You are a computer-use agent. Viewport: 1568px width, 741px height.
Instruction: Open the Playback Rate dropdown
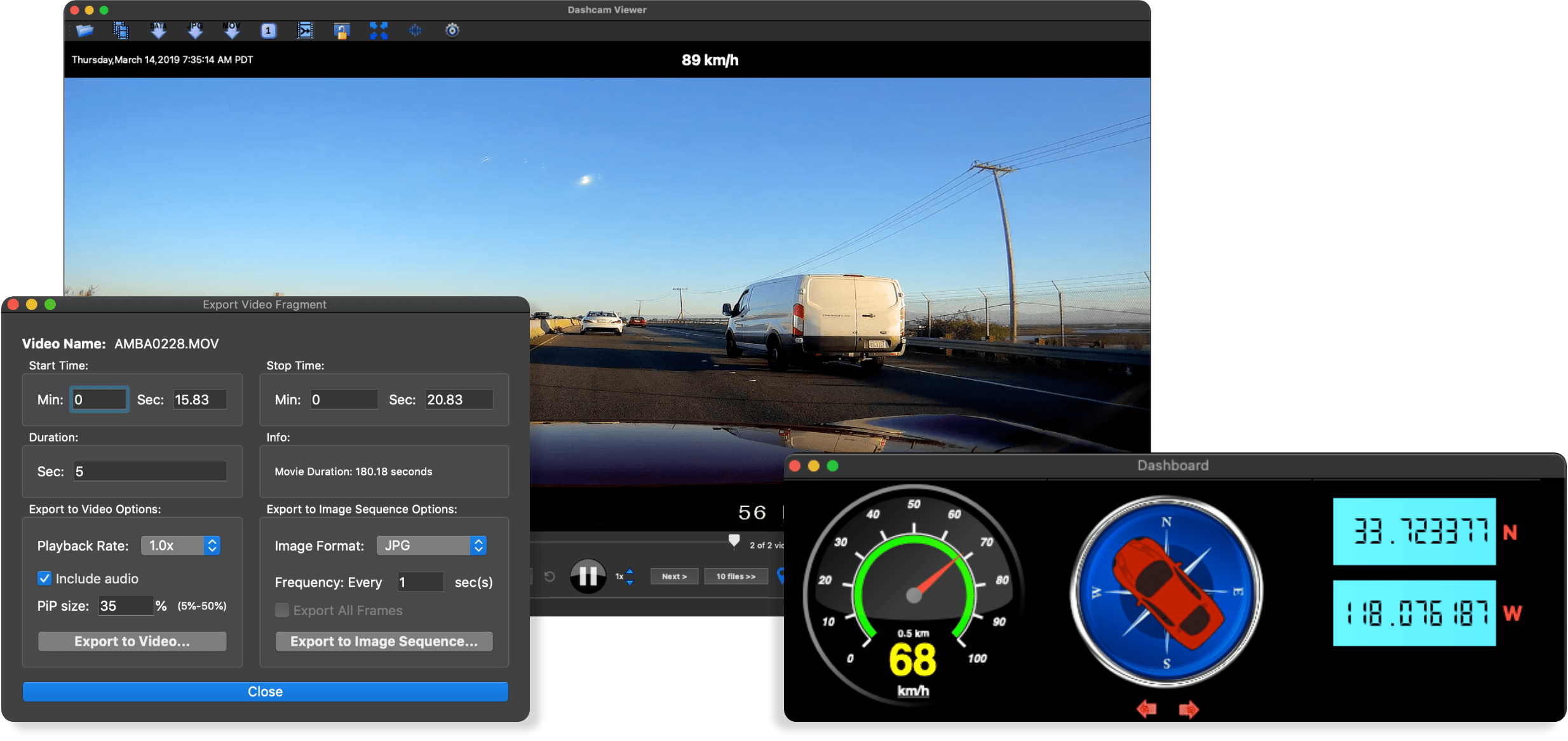(180, 545)
